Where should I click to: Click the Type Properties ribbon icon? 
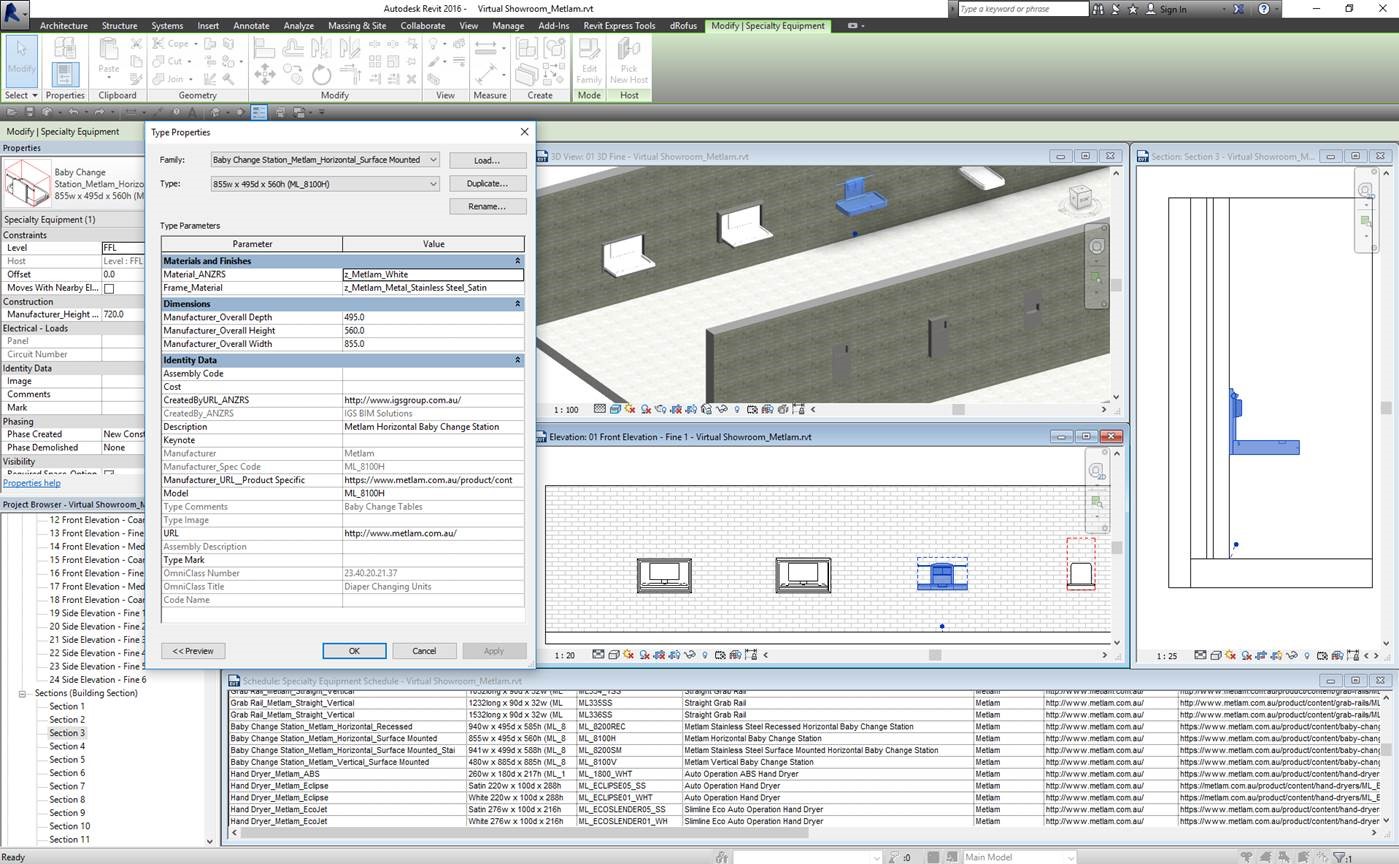(x=65, y=48)
